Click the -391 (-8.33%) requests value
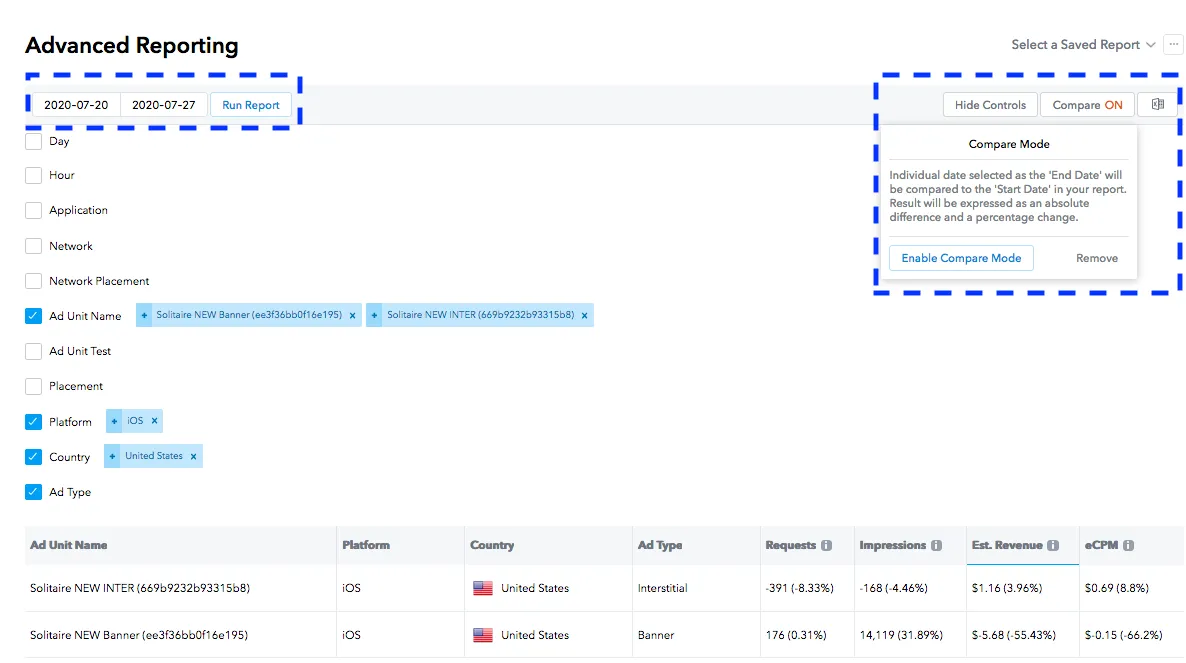This screenshot has width=1186, height=663. tap(799, 588)
